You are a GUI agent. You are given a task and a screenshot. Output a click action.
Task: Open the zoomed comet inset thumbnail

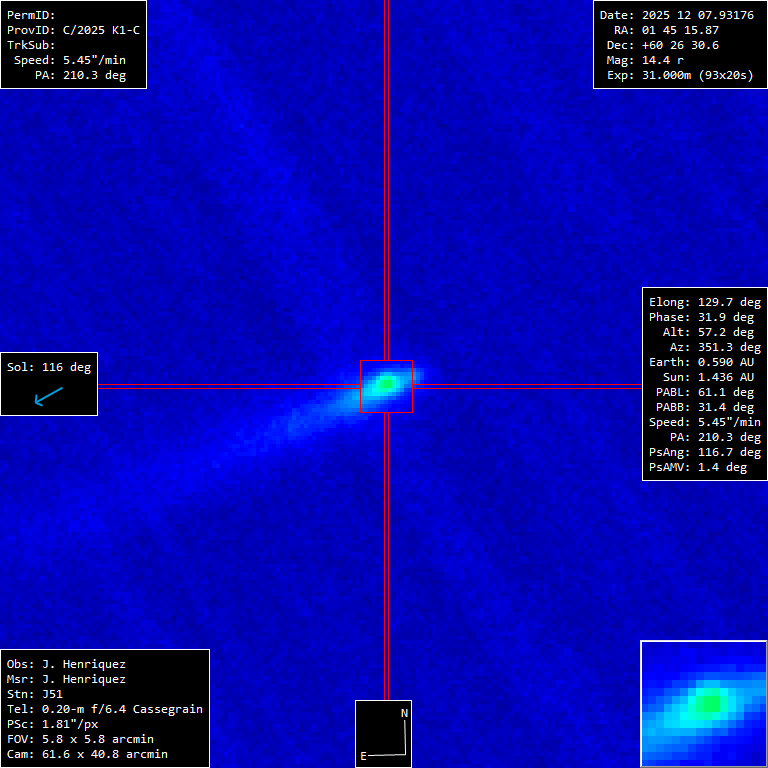pos(703,703)
